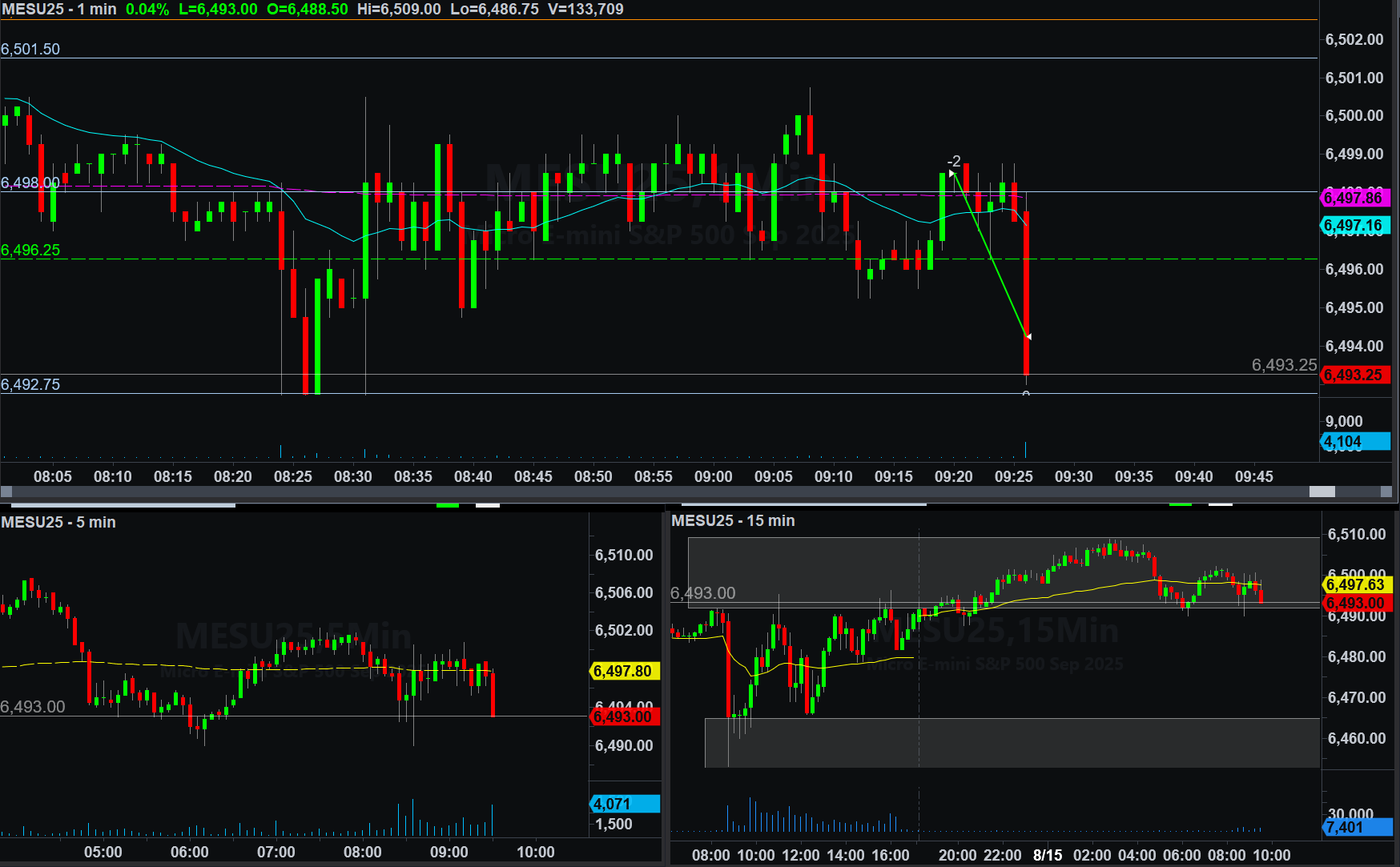Click the light scrollbar thumb under the 1 min chart
1400x867 pixels.
(x=1322, y=492)
